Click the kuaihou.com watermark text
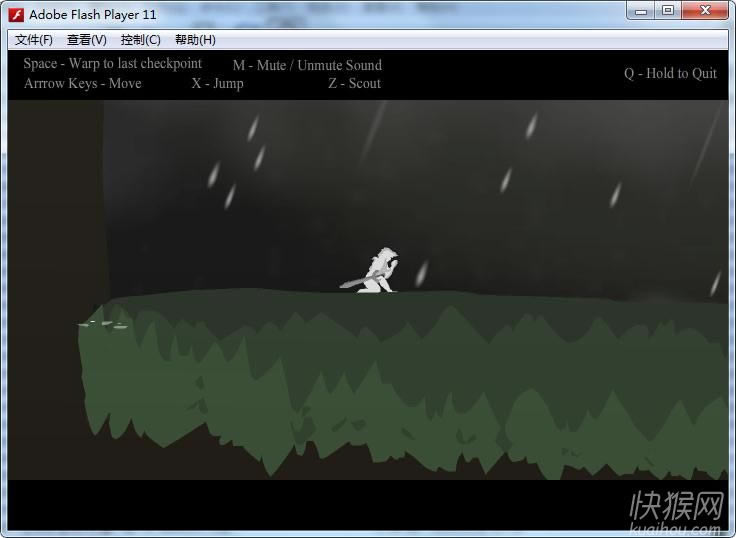Image resolution: width=736 pixels, height=538 pixels. click(675, 529)
